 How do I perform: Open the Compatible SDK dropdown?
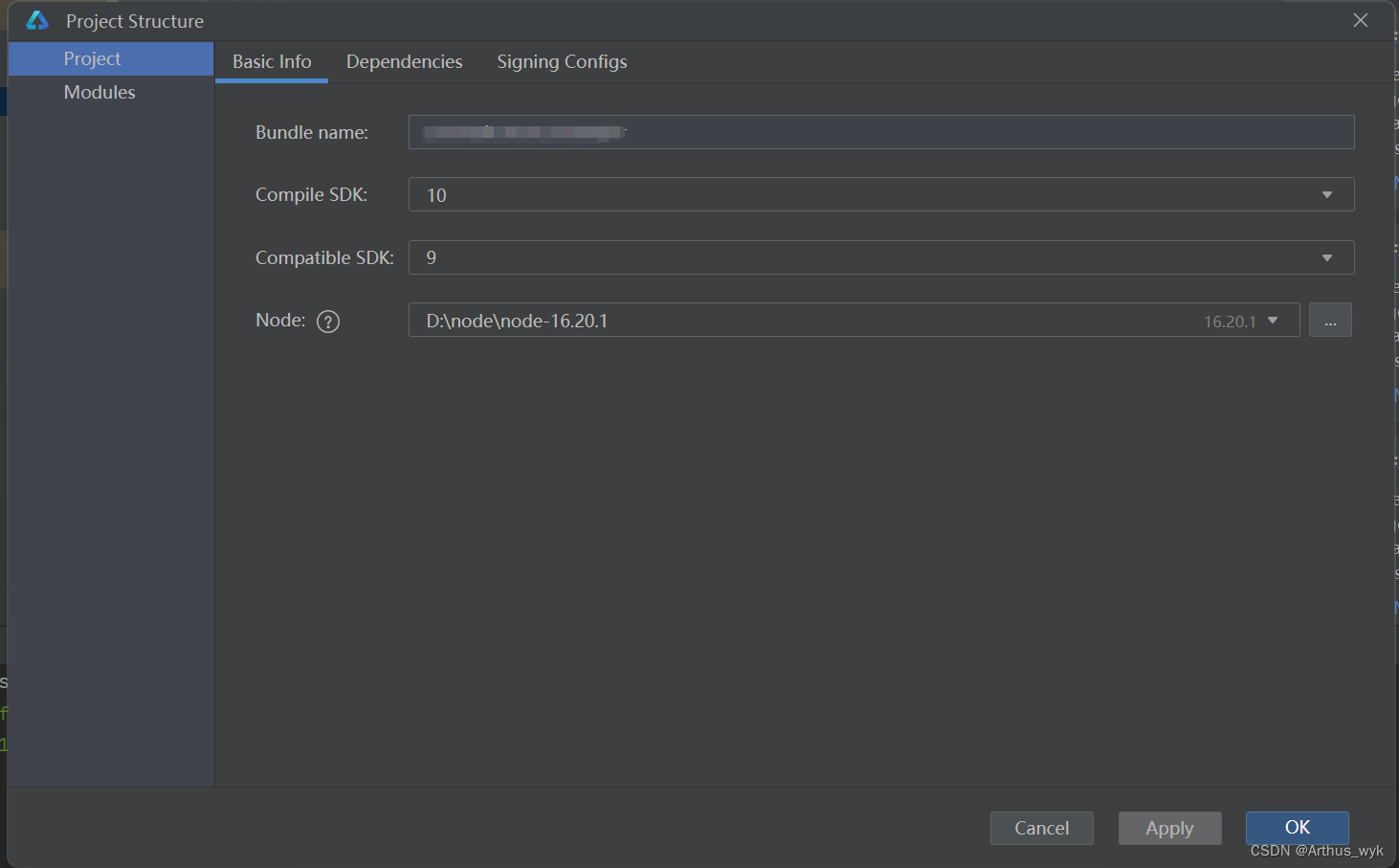tap(1326, 257)
